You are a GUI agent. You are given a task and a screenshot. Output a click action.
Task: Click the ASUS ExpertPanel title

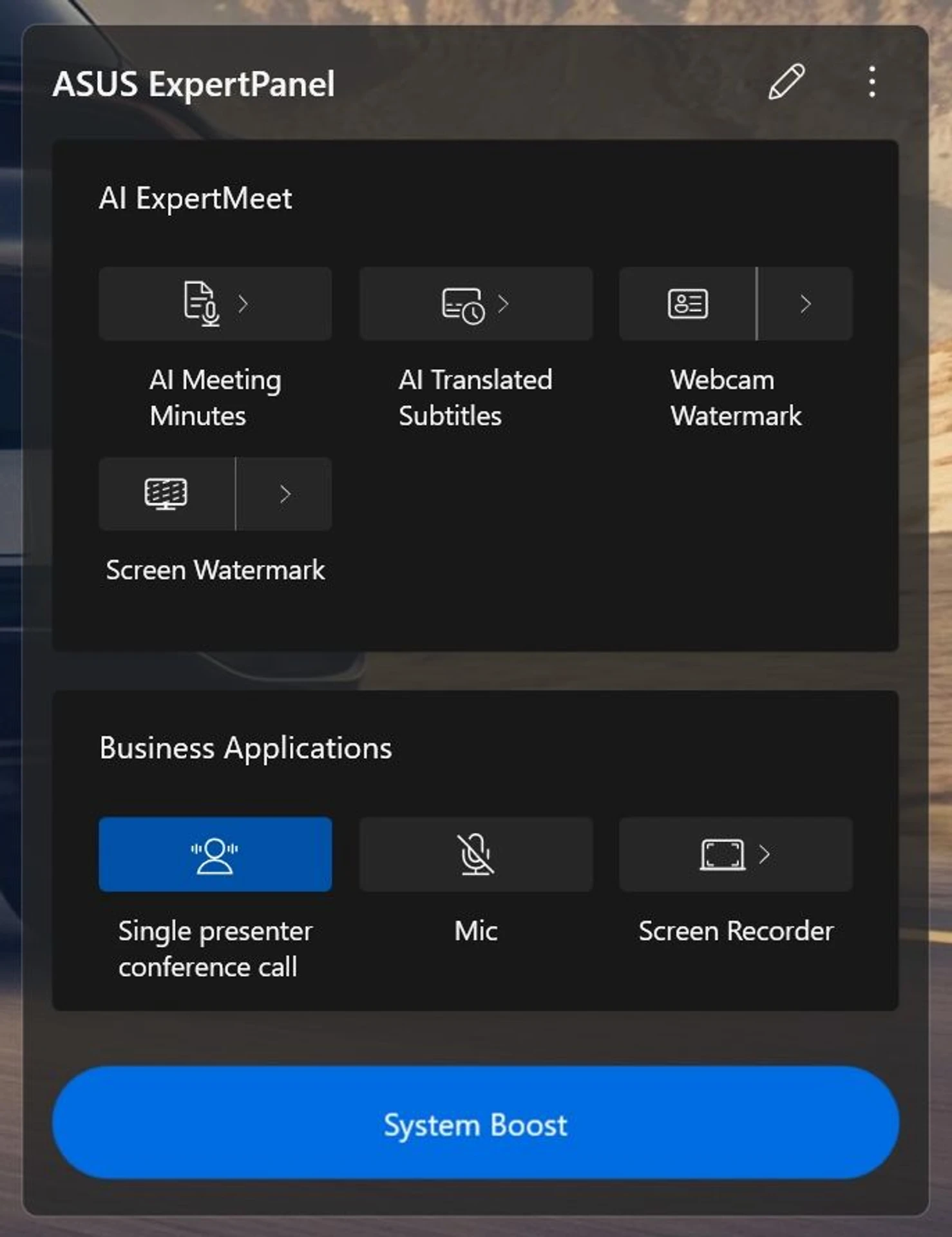(x=193, y=84)
